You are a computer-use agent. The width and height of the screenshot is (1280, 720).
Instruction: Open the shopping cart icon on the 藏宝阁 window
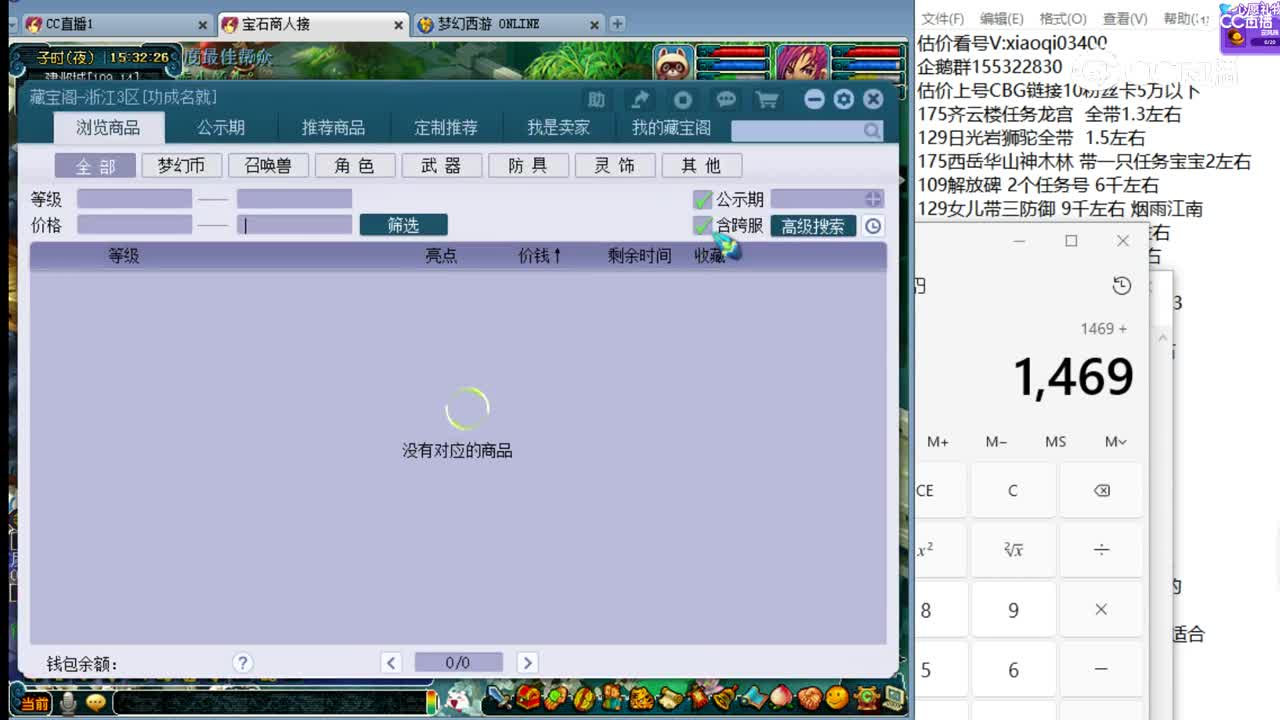tap(768, 99)
